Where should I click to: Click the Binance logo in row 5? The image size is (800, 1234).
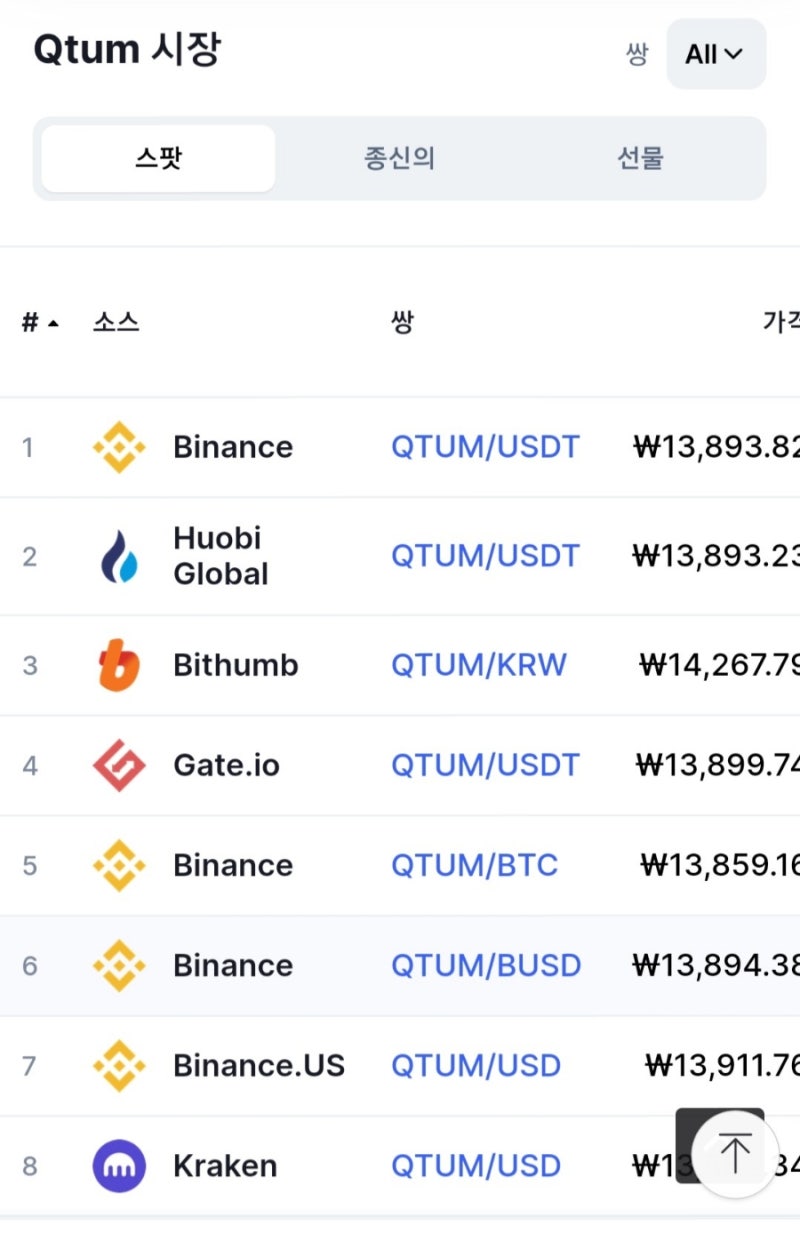coord(119,865)
